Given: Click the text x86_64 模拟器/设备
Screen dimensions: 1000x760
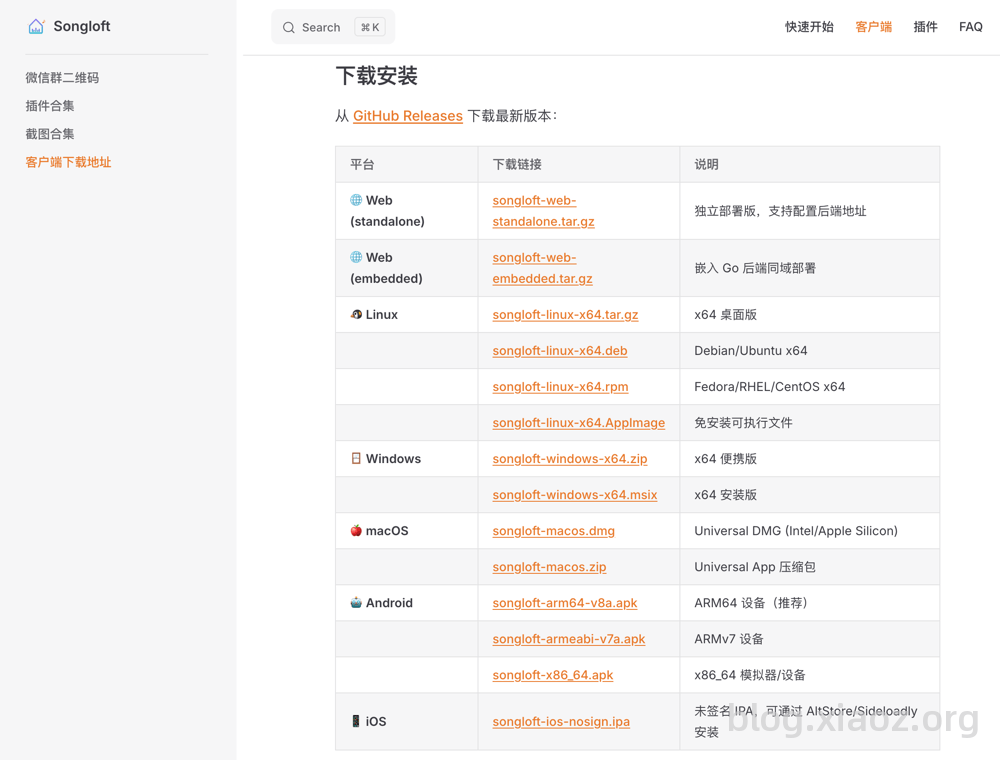Looking at the screenshot, I should coord(749,675).
